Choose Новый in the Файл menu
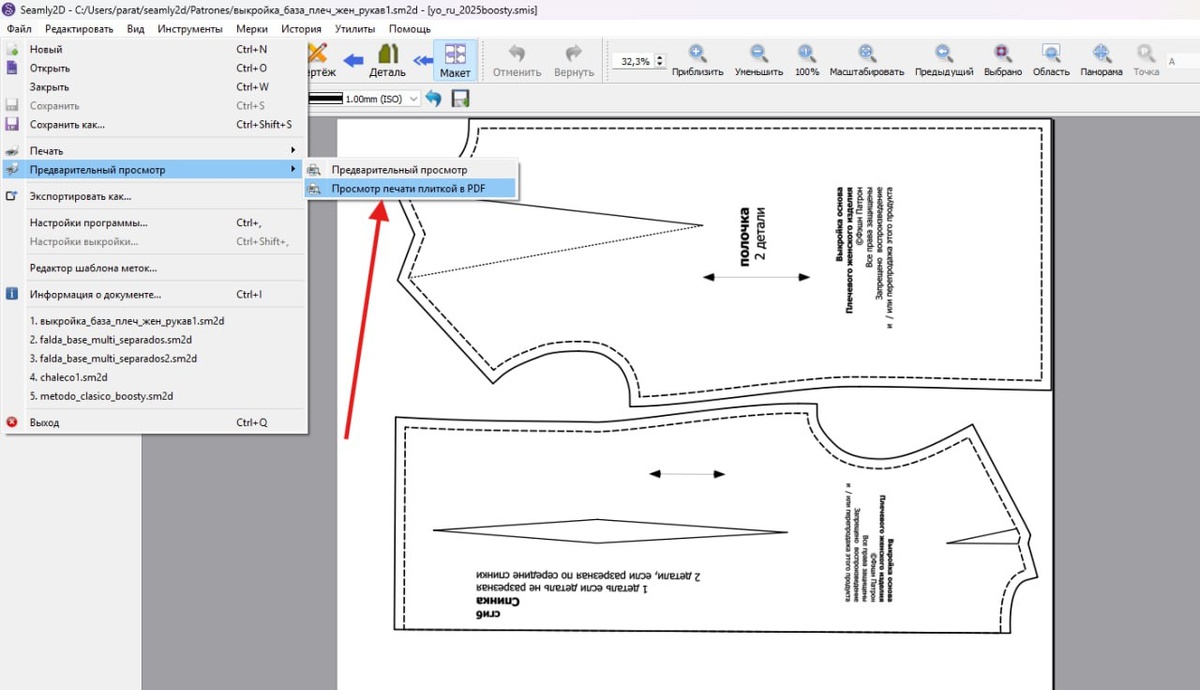Viewport: 1200px width, 690px height. coord(154,49)
